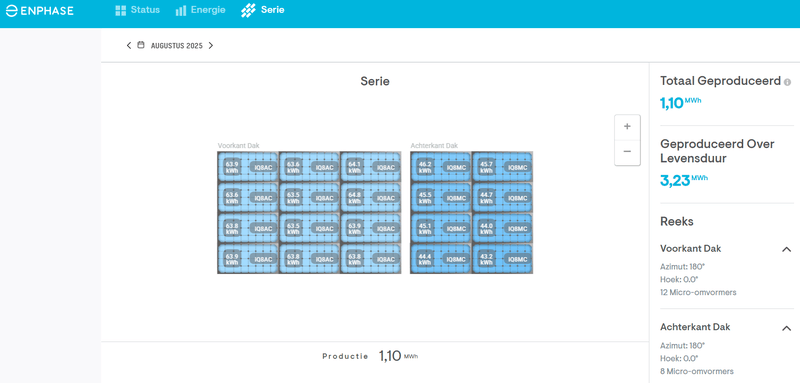
Task: Click the Voorkant Dak heading under Reeks
Action: pos(690,249)
